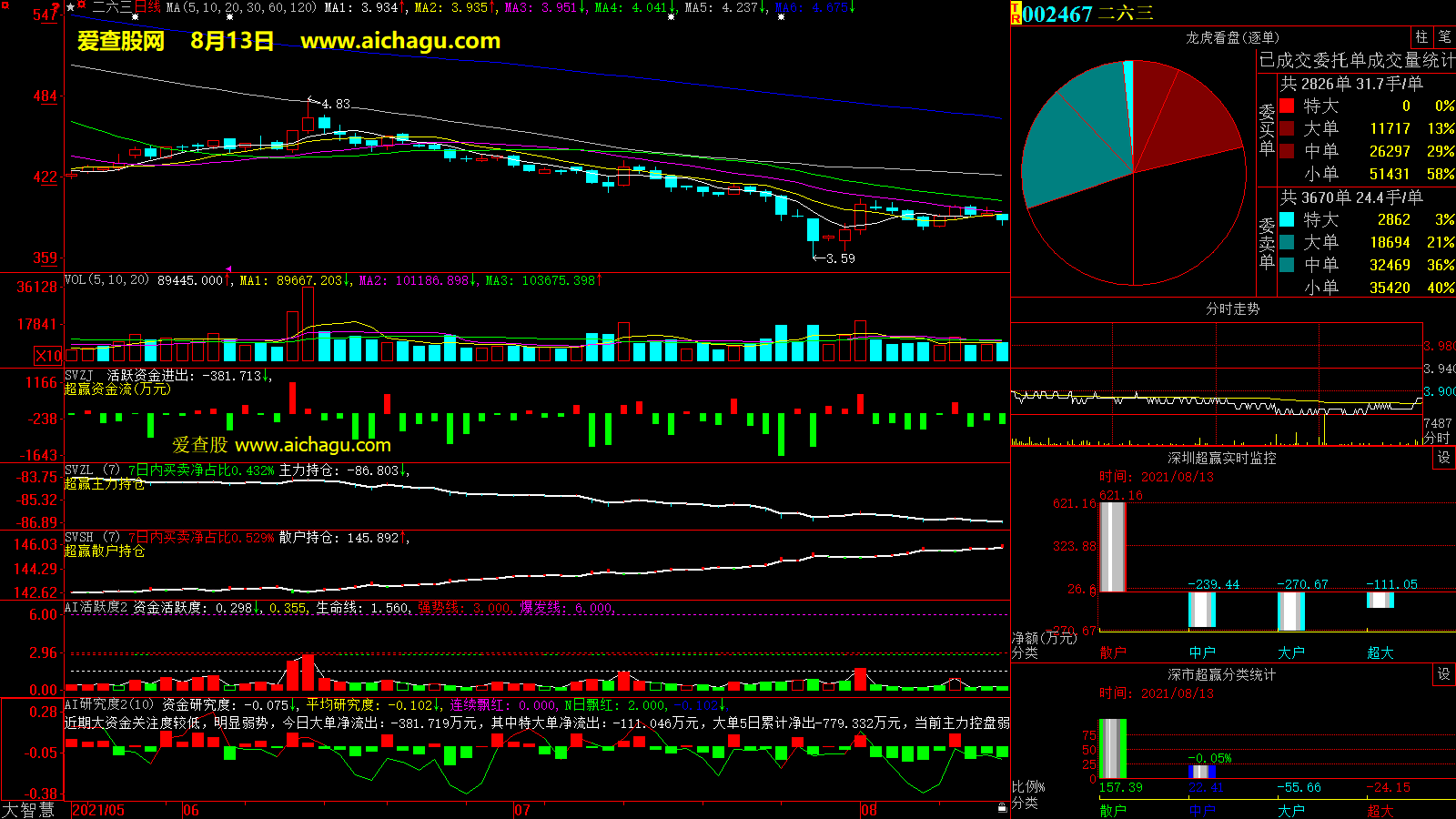Image resolution: width=1456 pixels, height=819 pixels.
Task: Click the small red square at top-left corner
Action: 4,4
